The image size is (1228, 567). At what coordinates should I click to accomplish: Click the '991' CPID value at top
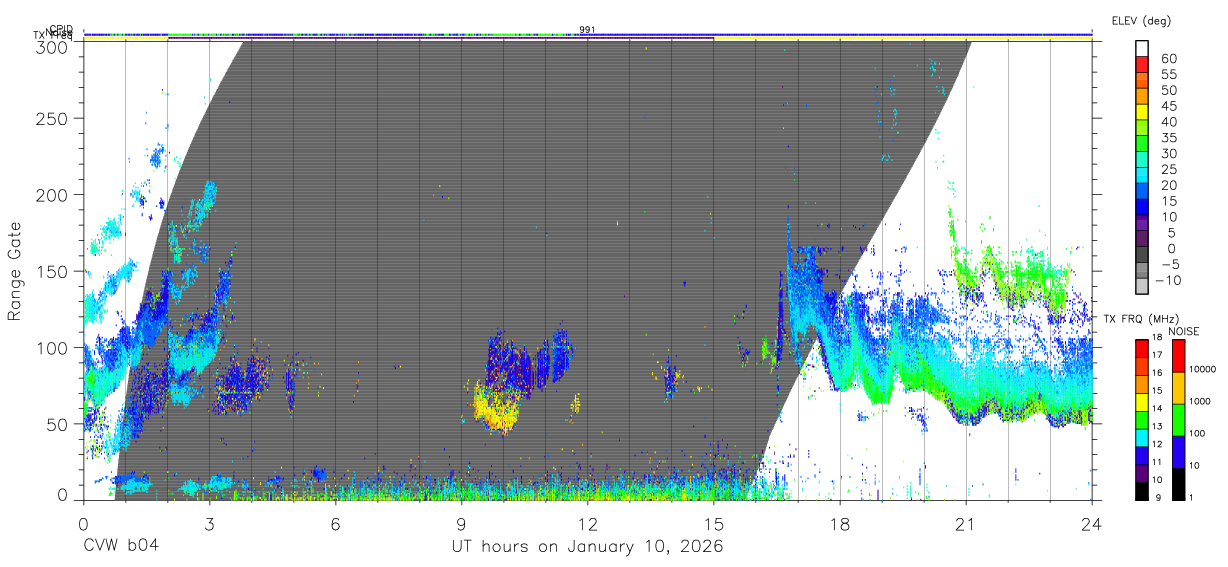(x=587, y=30)
